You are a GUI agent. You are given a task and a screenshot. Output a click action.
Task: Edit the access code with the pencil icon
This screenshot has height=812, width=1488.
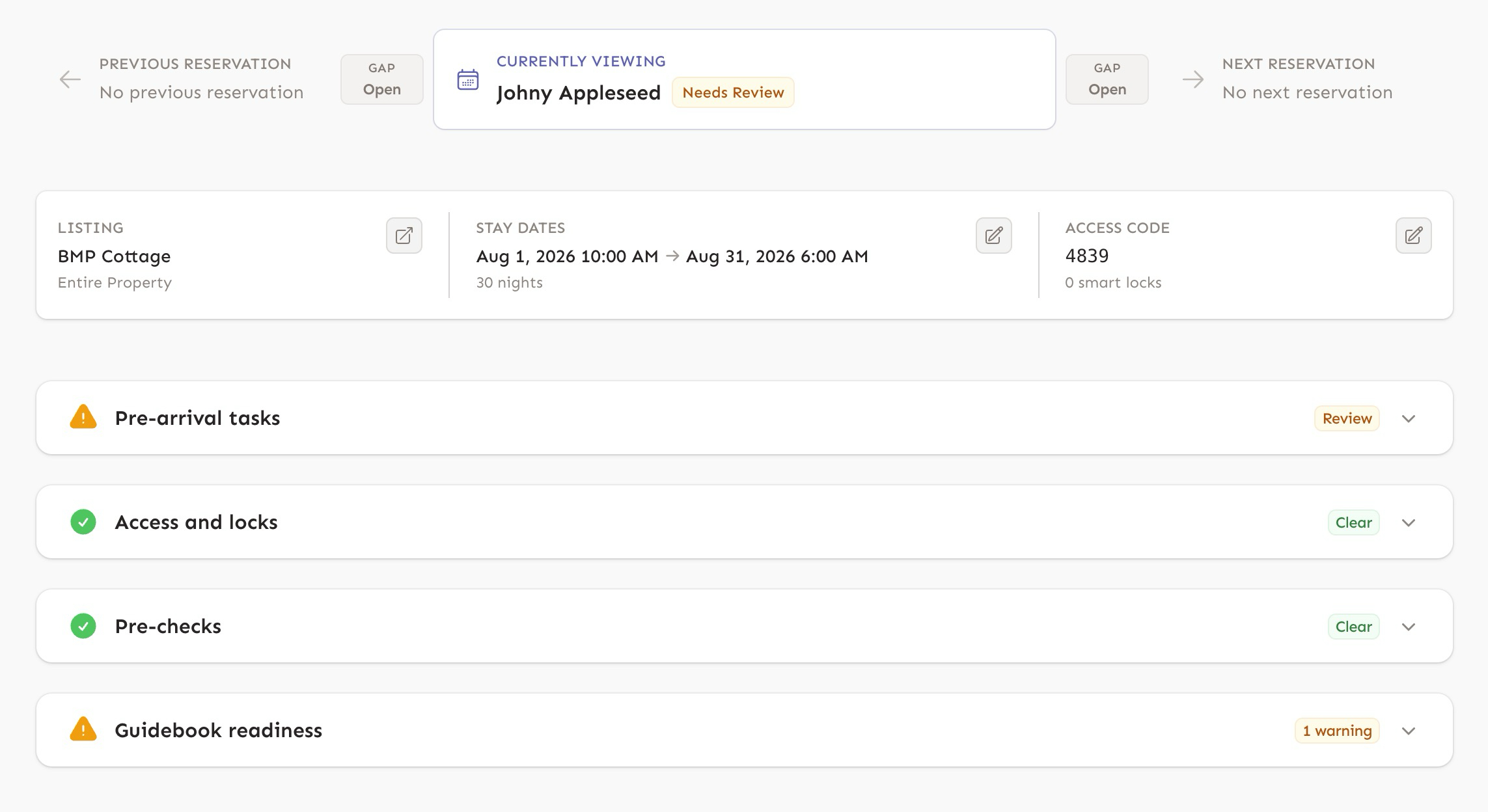(x=1413, y=236)
